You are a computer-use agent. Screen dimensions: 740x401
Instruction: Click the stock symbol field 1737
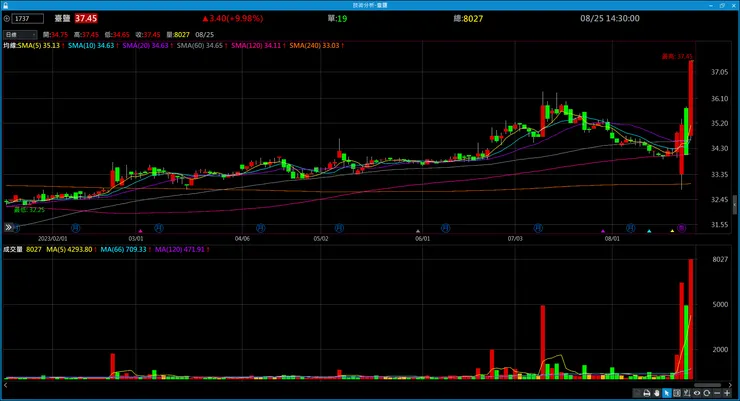(28, 19)
